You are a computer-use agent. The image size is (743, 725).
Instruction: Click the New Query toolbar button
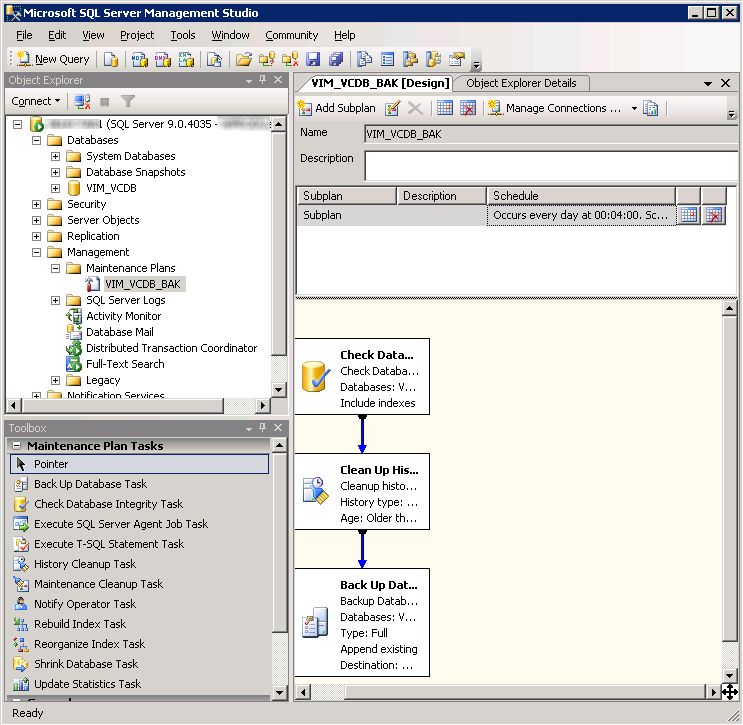pyautogui.click(x=53, y=59)
